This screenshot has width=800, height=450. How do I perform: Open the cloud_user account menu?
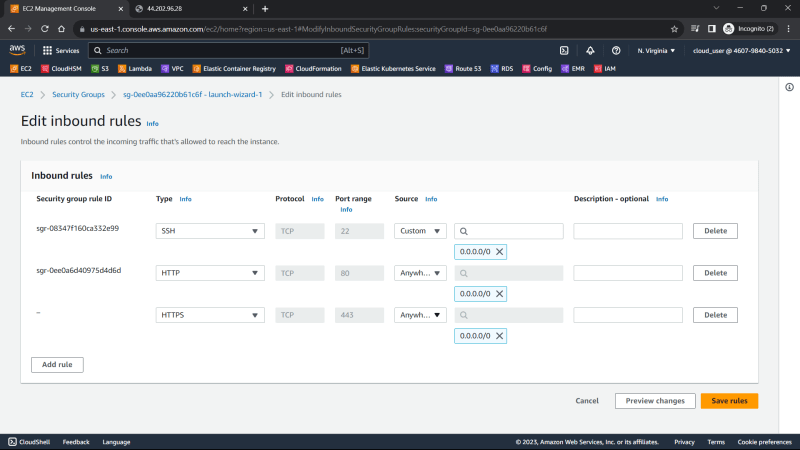point(741,51)
